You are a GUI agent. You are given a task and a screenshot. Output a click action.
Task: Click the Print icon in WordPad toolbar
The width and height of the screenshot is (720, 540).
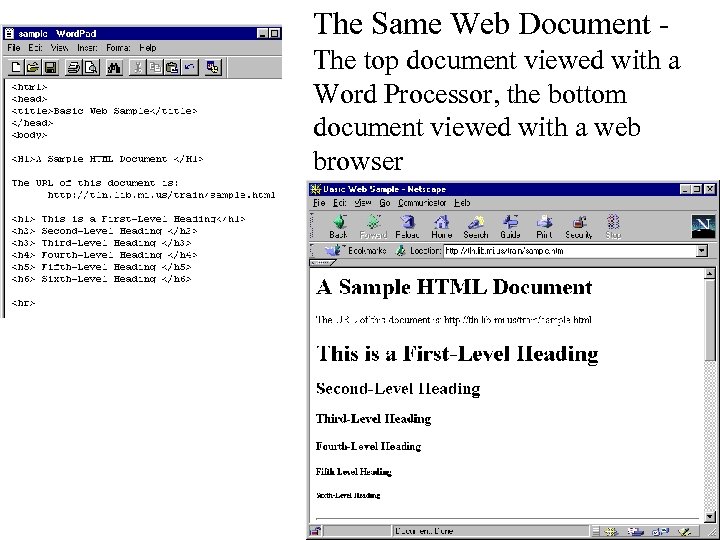click(x=73, y=68)
